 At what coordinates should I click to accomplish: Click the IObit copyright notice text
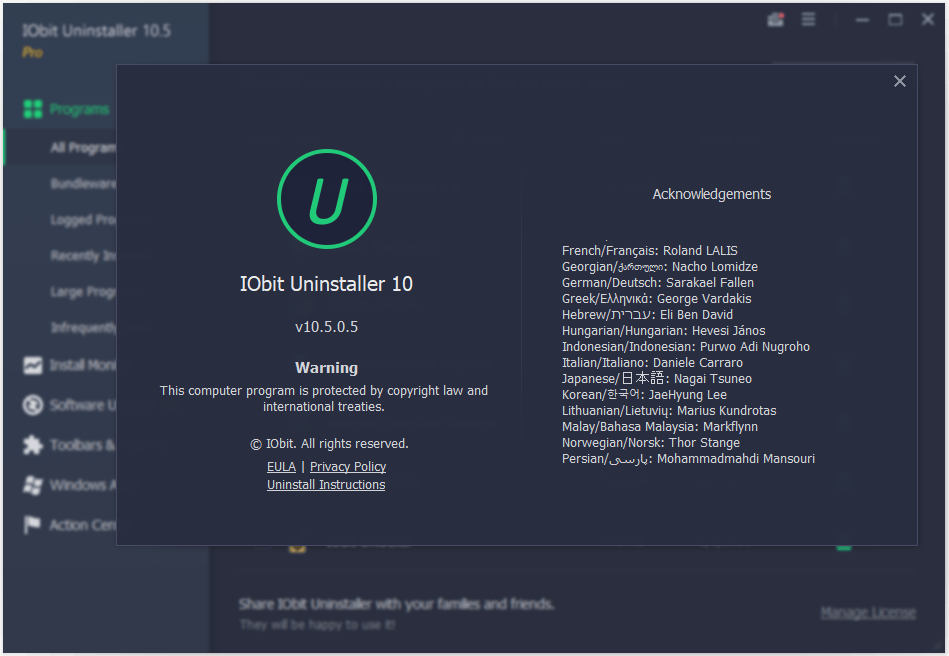[329, 444]
